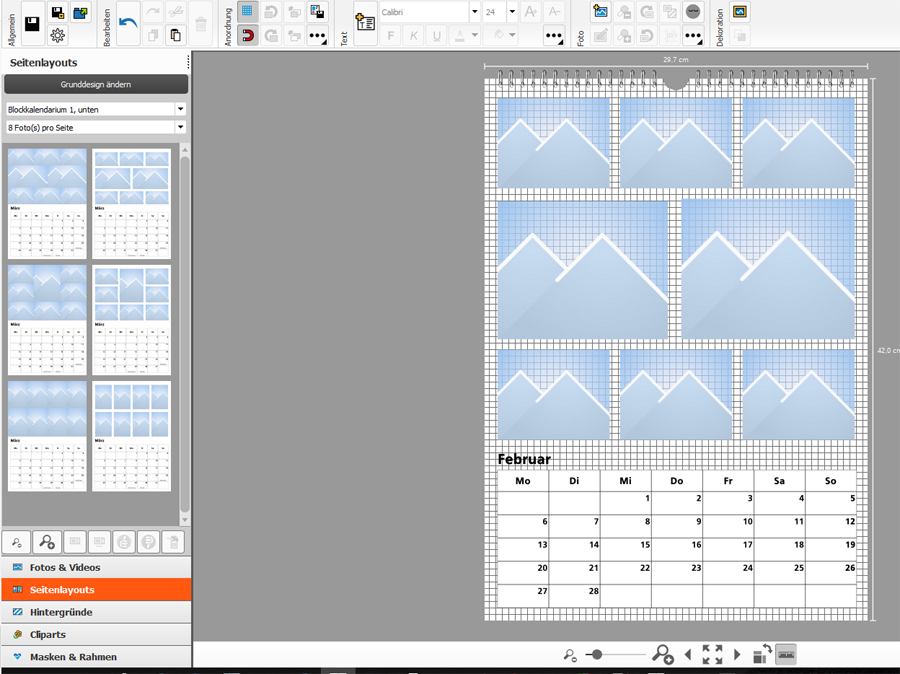Open more Anordnung options
The width and height of the screenshot is (900, 674).
click(x=317, y=35)
